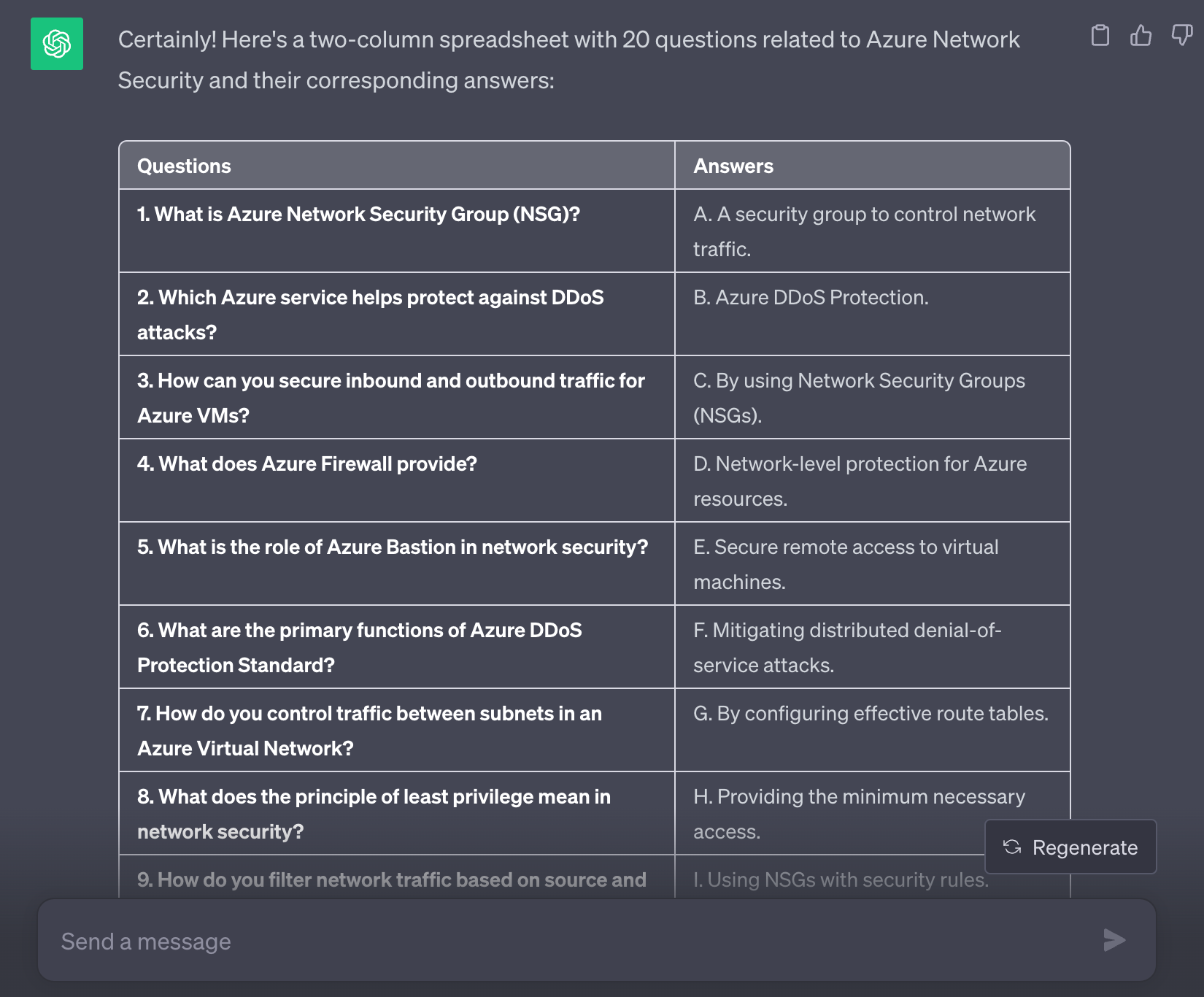1204x997 pixels.
Task: Click the "By configuring effective route tables" answer
Action: (871, 713)
